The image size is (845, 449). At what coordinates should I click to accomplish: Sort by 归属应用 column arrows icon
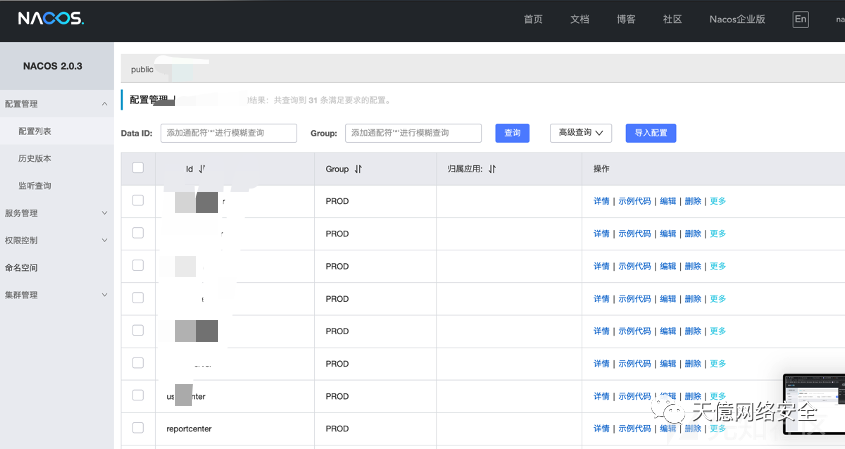492,169
